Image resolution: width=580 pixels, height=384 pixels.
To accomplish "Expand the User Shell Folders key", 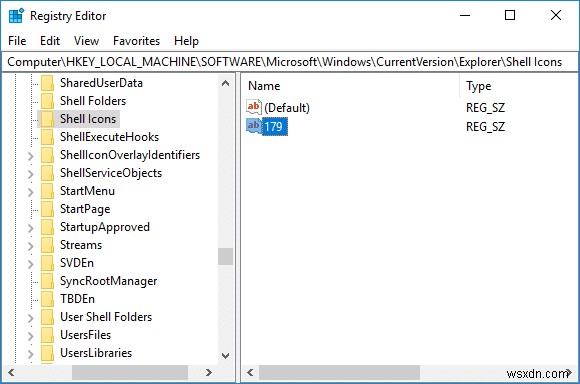I will click(x=31, y=318).
